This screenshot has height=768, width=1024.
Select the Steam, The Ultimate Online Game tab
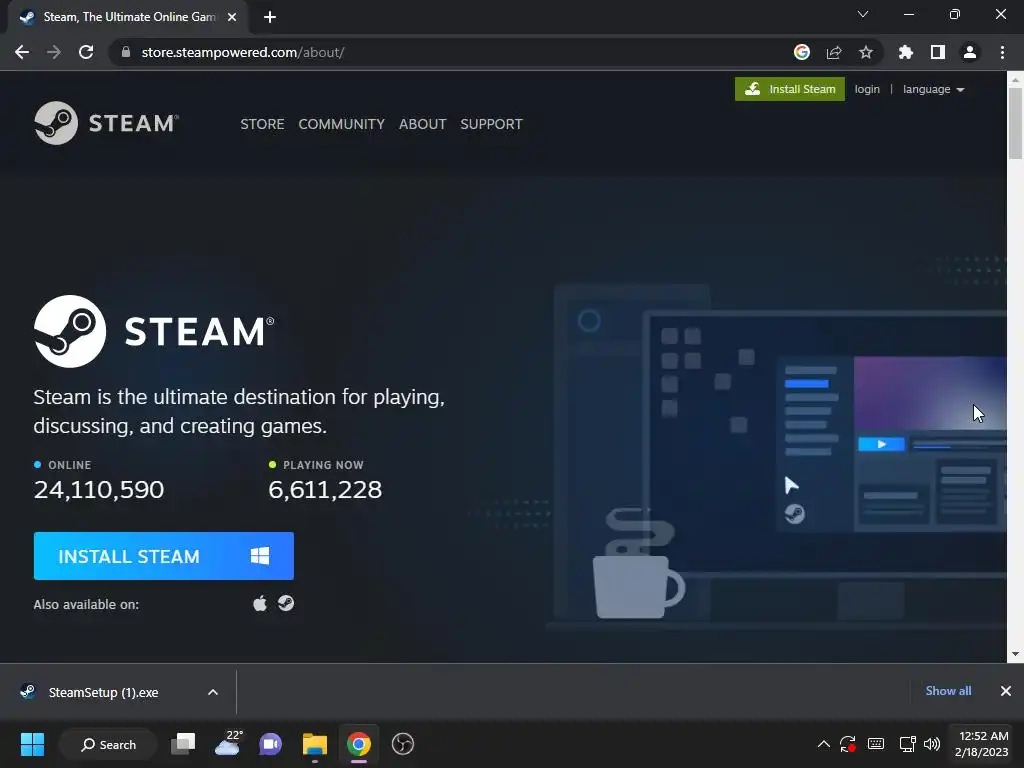[127, 17]
